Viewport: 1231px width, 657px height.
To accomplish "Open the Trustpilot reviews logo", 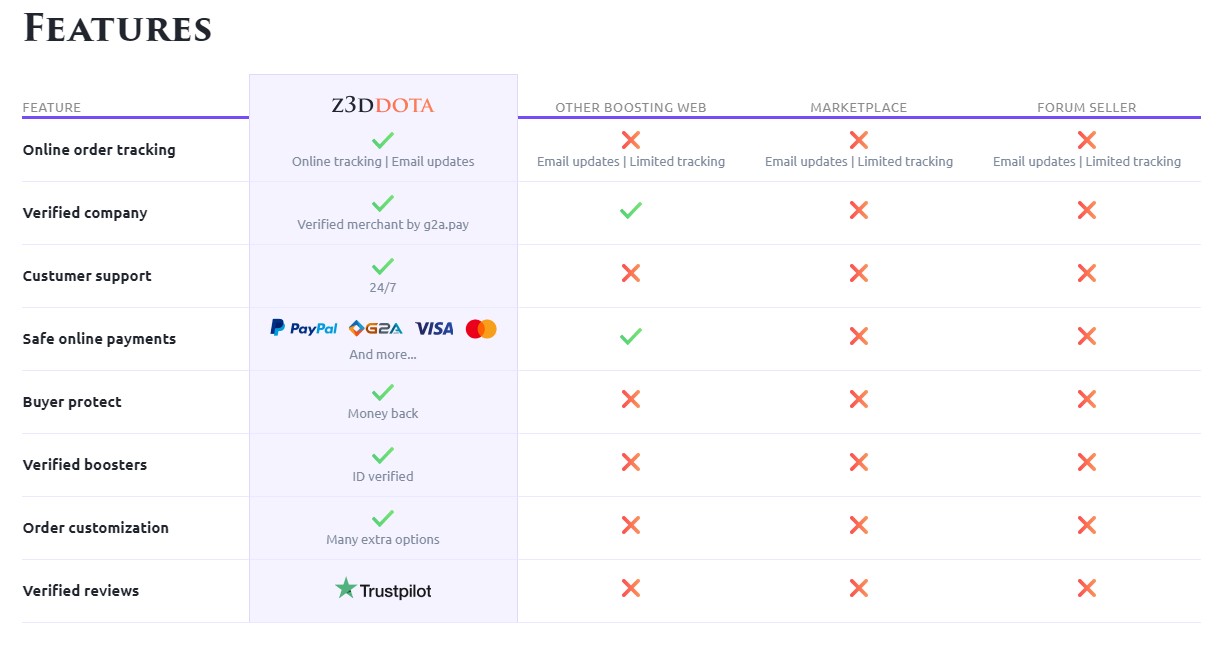I will [x=383, y=590].
